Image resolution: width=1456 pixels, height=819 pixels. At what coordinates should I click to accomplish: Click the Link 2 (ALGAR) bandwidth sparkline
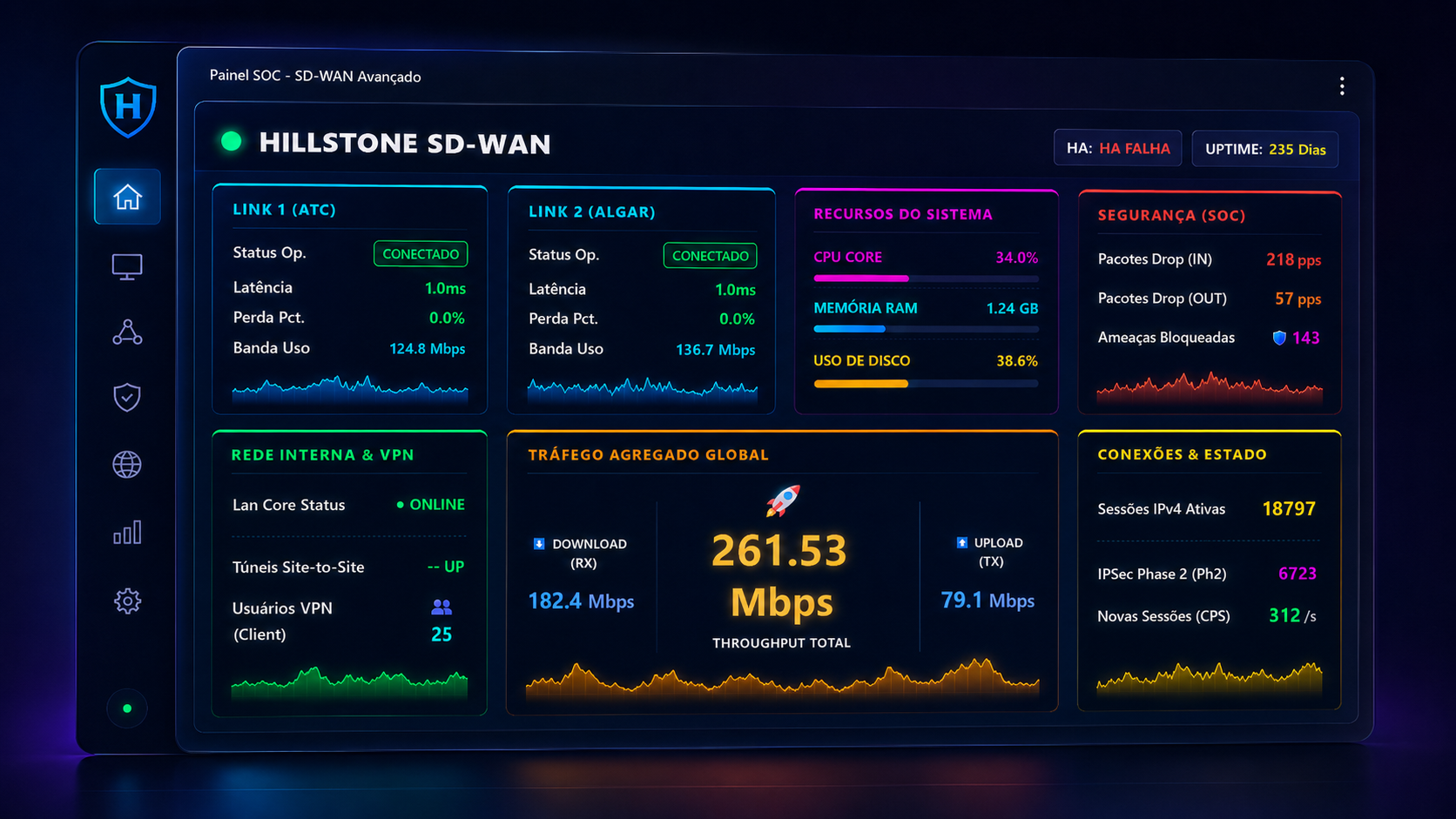tap(643, 389)
